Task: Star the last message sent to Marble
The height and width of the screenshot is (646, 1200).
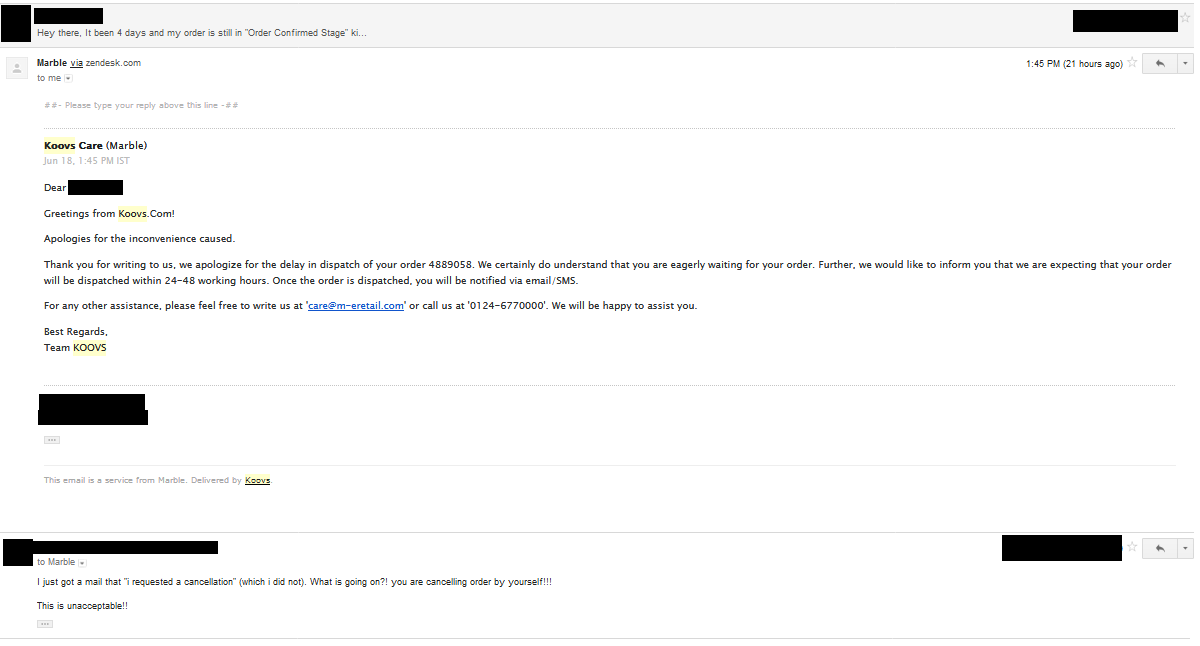Action: 1132,547
